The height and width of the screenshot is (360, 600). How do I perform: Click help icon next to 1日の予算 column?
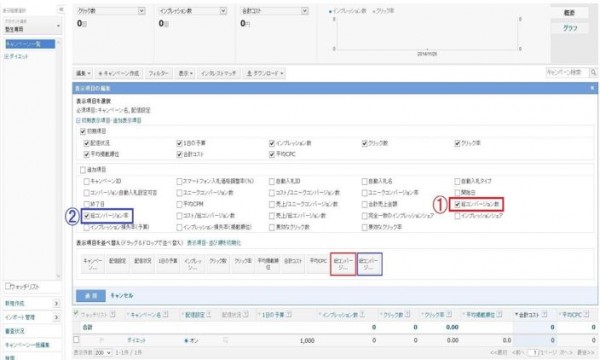click(289, 314)
